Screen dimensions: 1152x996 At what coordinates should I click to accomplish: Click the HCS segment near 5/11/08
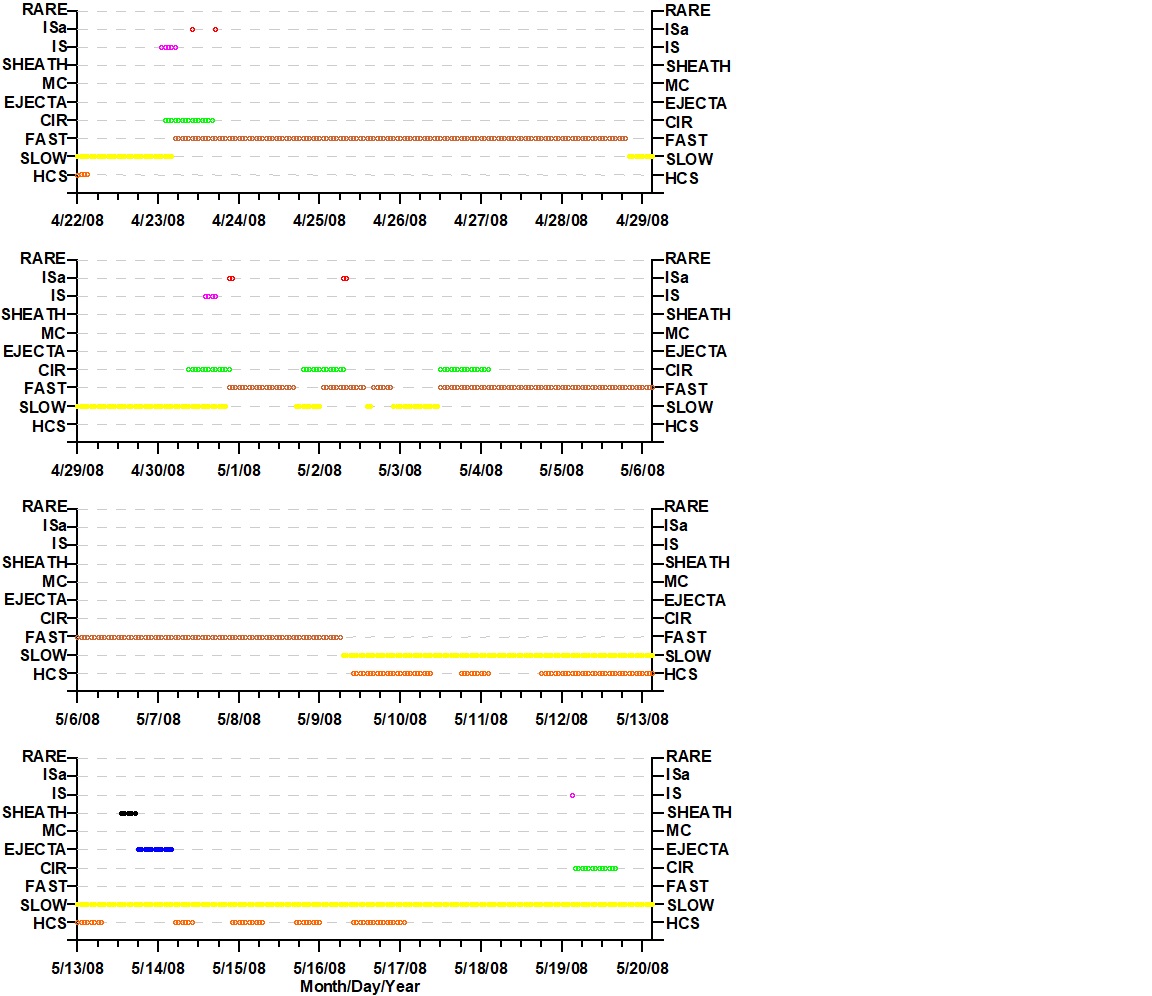[475, 673]
